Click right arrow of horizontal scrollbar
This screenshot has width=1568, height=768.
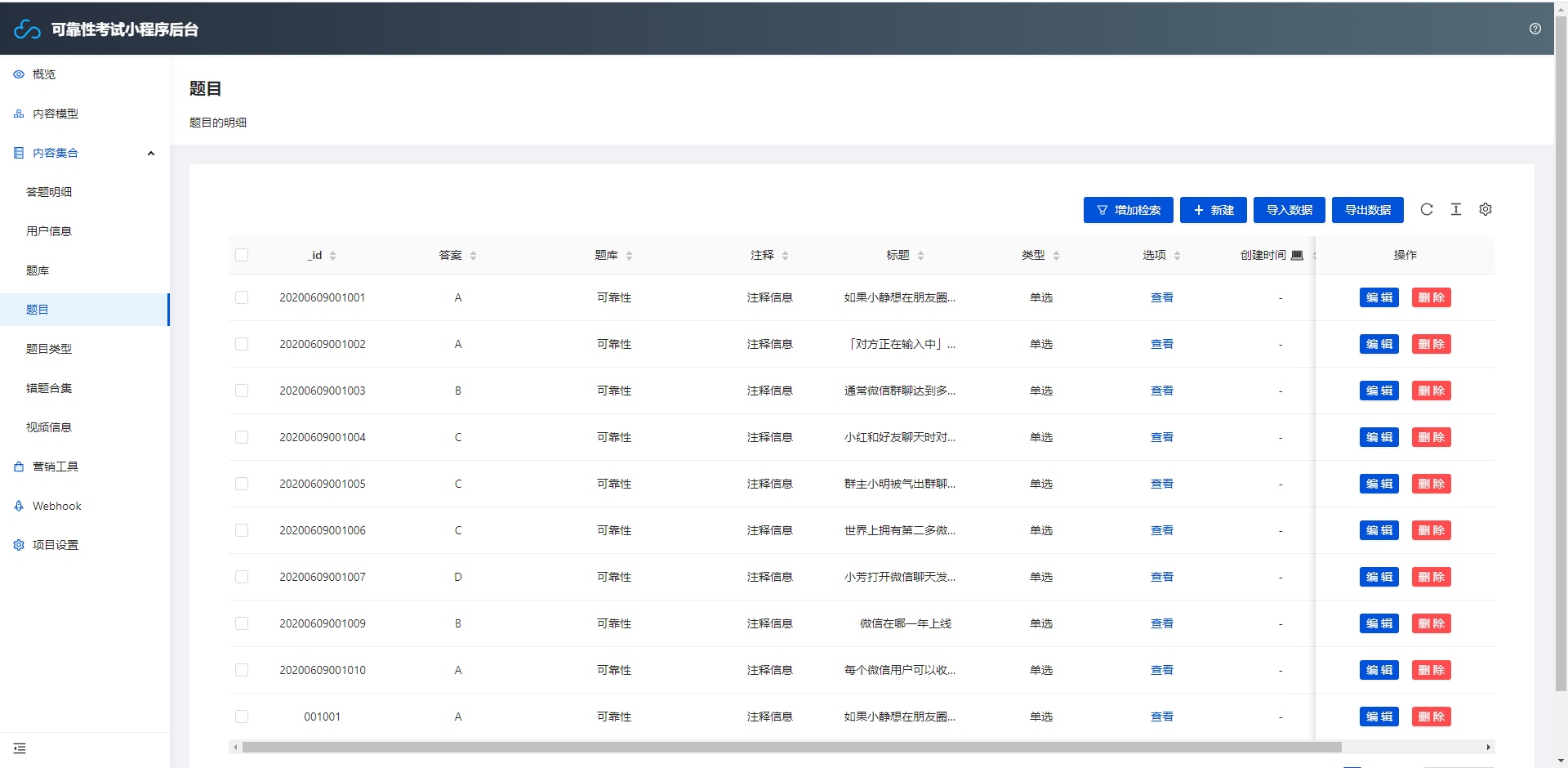click(1489, 747)
